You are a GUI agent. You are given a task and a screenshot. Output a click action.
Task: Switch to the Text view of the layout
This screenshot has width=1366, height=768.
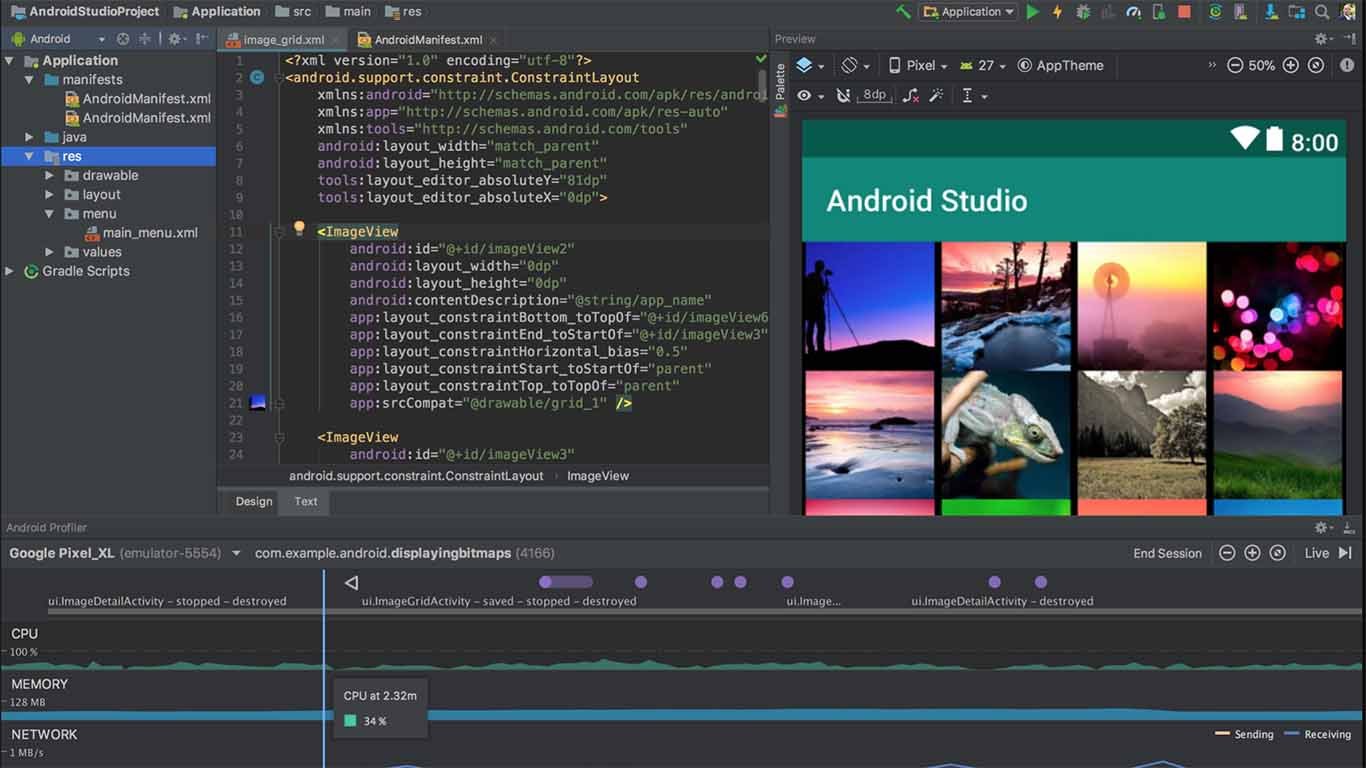coord(304,501)
